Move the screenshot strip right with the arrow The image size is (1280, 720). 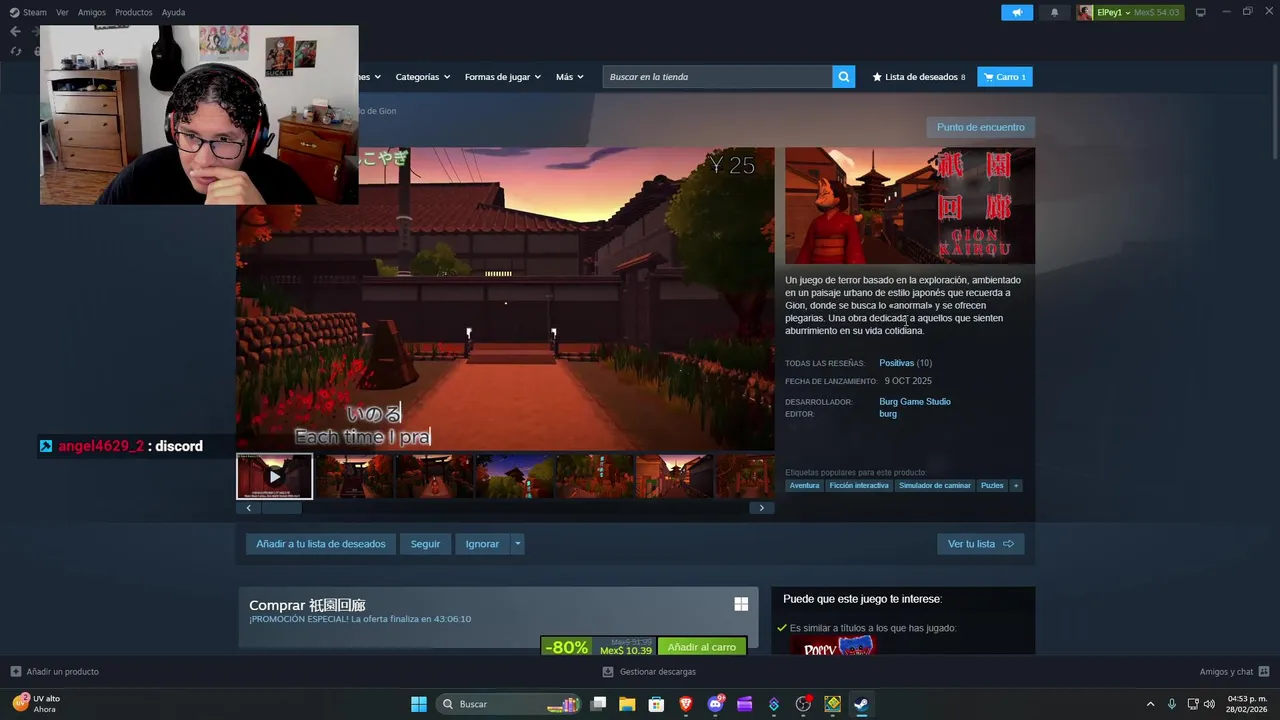[761, 508]
